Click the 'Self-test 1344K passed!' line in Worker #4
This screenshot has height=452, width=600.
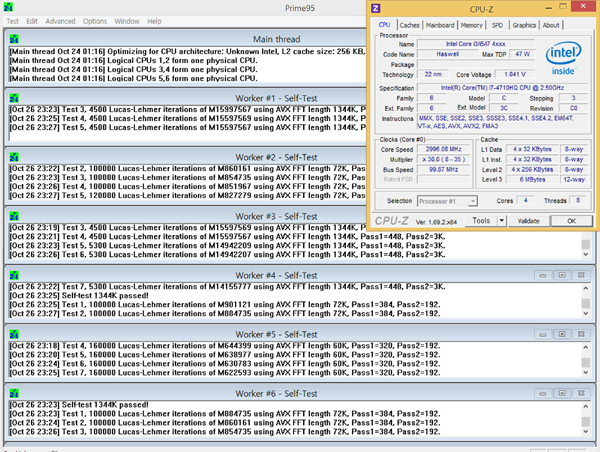pyautogui.click(x=79, y=296)
